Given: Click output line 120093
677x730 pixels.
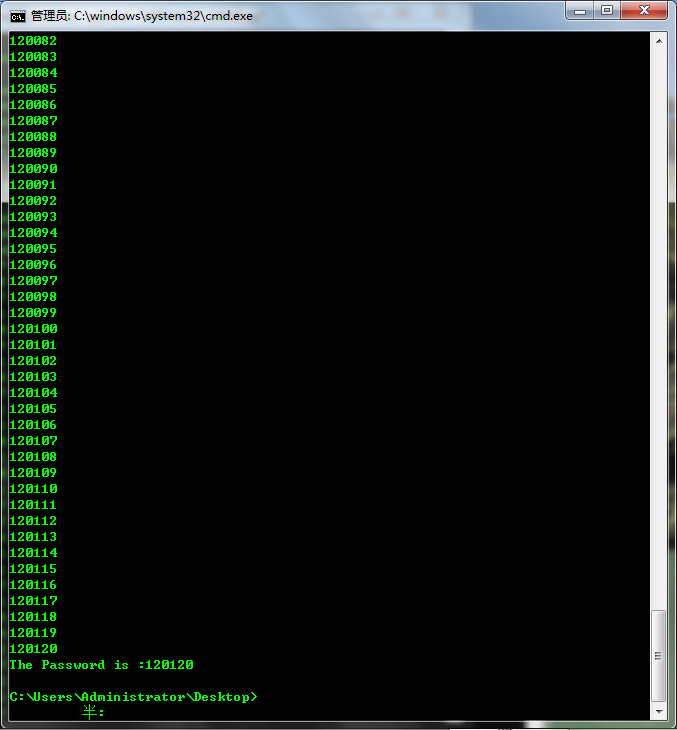Looking at the screenshot, I should point(33,217).
